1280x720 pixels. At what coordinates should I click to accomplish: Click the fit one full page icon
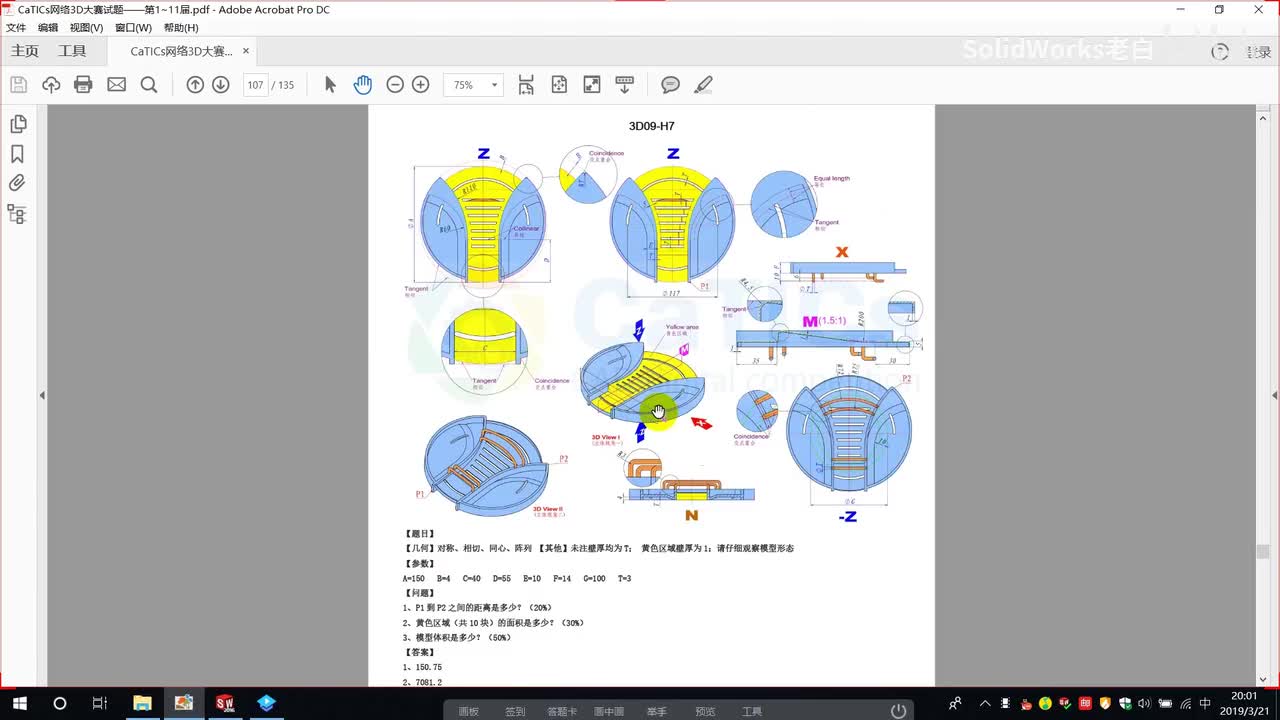(559, 85)
